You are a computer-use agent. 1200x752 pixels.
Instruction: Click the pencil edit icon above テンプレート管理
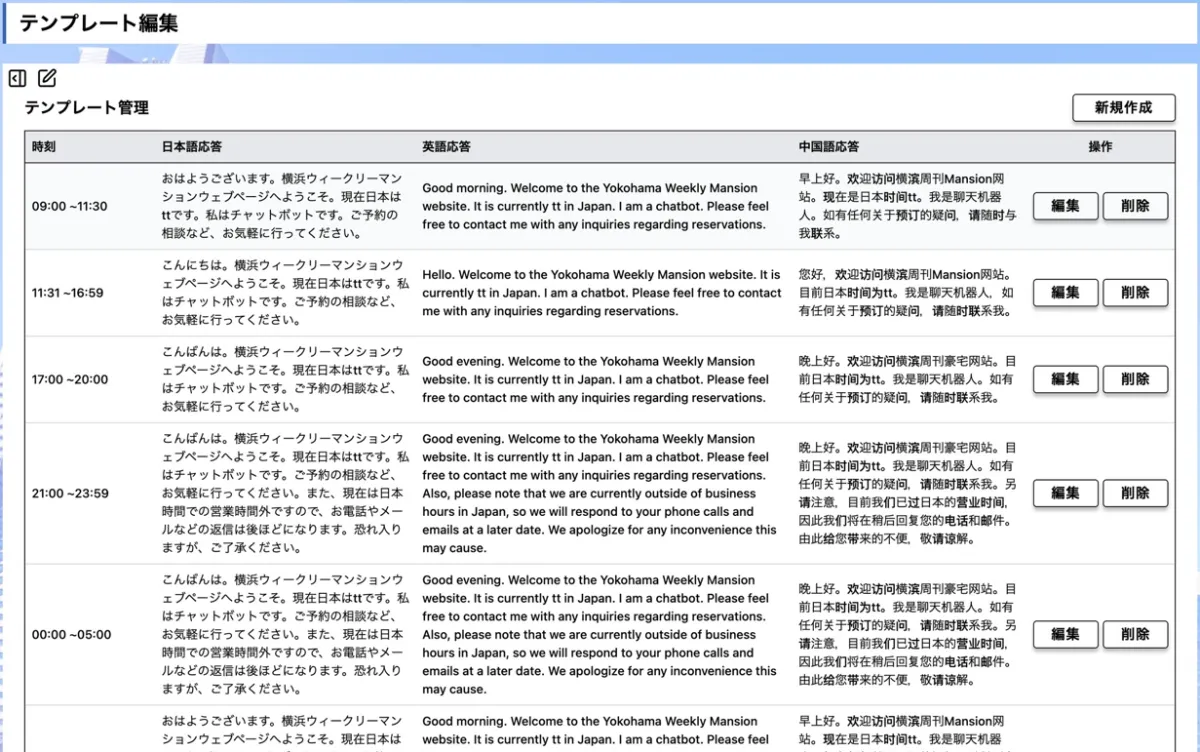point(47,78)
